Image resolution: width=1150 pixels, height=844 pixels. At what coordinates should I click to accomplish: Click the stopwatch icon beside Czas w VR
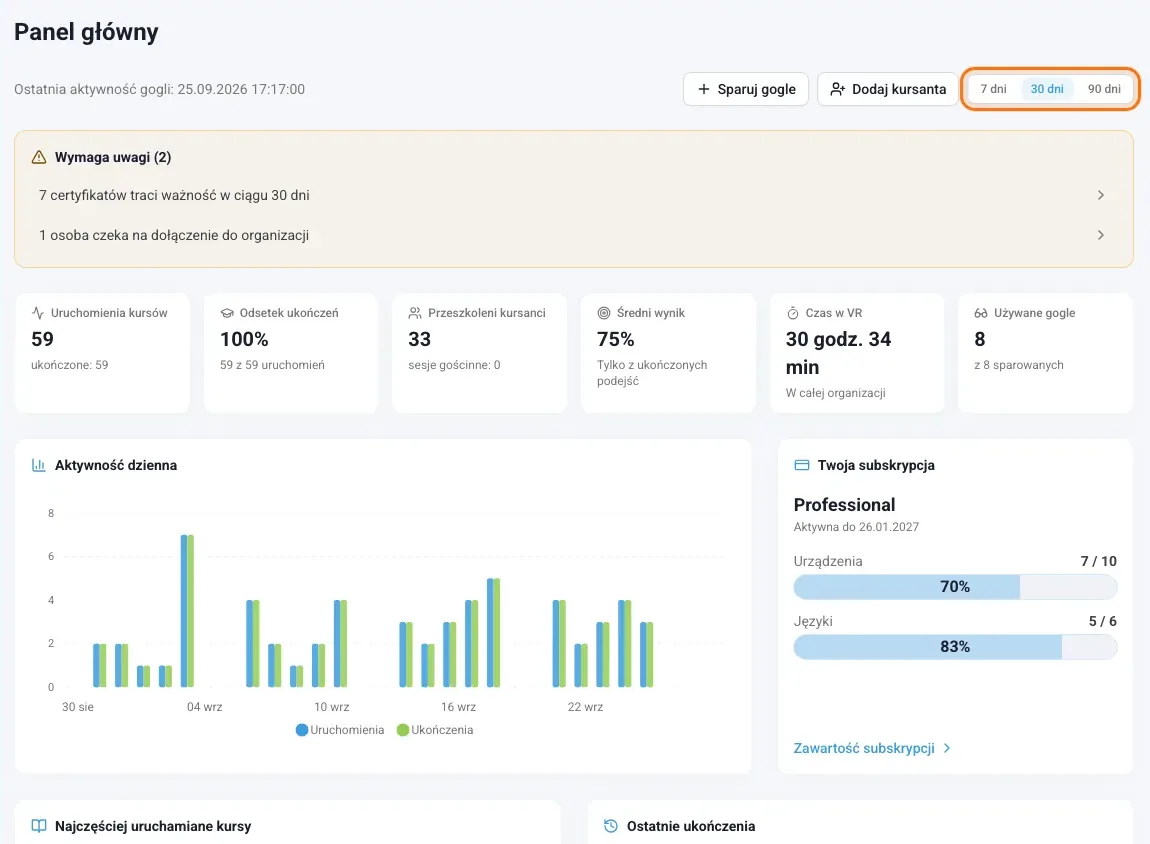[793, 313]
